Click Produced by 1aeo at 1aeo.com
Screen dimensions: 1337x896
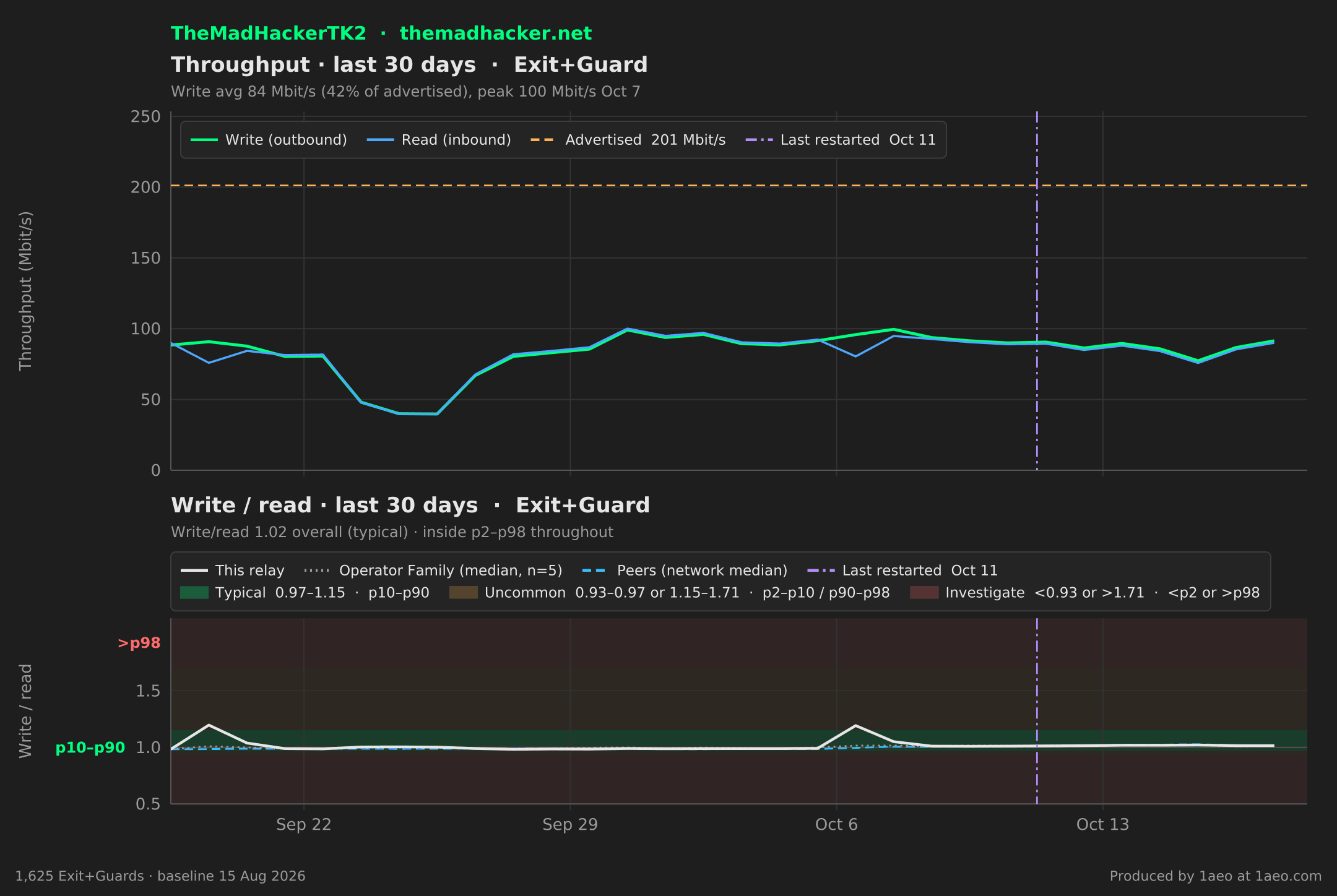click(1216, 876)
